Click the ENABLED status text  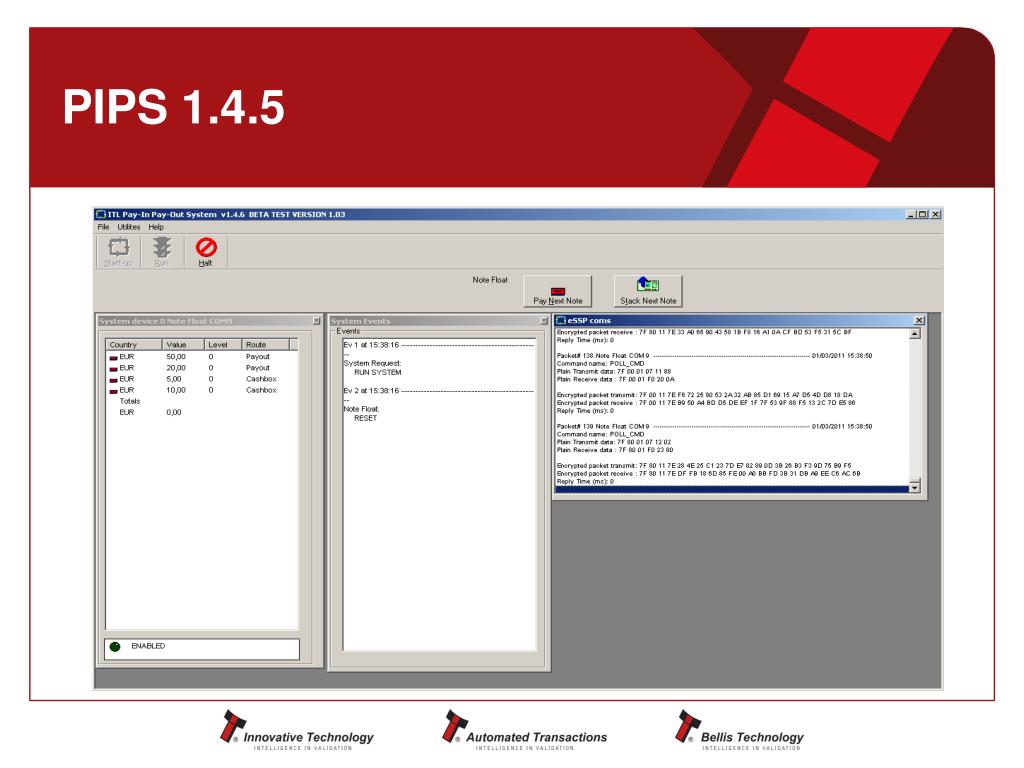click(x=148, y=646)
